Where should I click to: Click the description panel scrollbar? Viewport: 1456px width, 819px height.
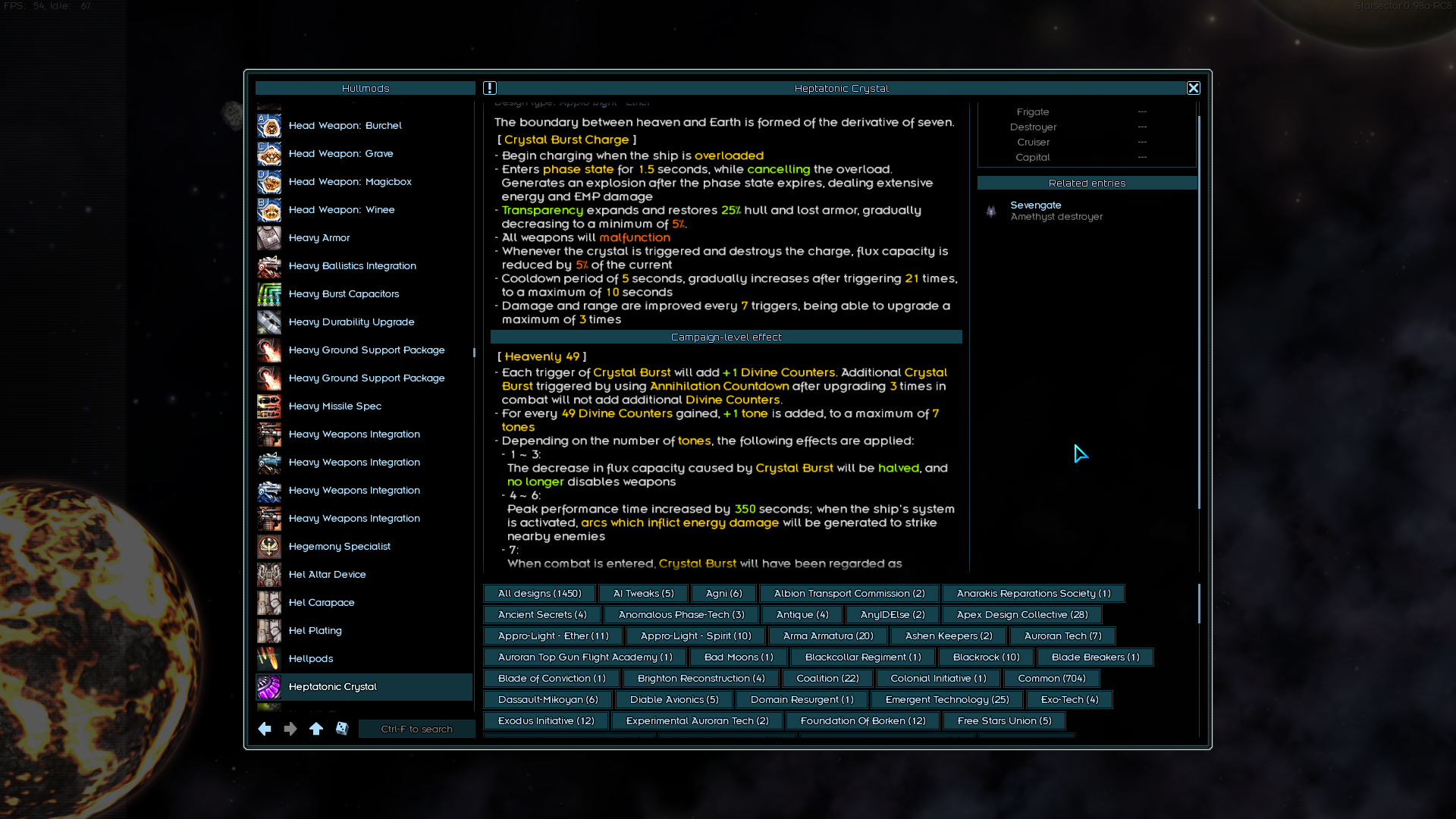[1199, 311]
